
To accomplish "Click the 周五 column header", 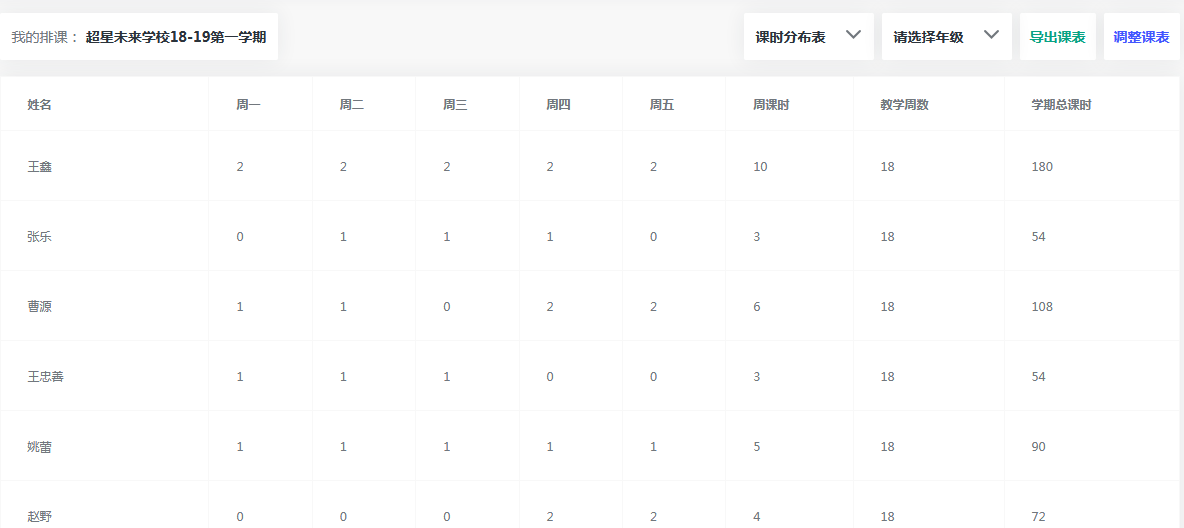I will pyautogui.click(x=662, y=105).
